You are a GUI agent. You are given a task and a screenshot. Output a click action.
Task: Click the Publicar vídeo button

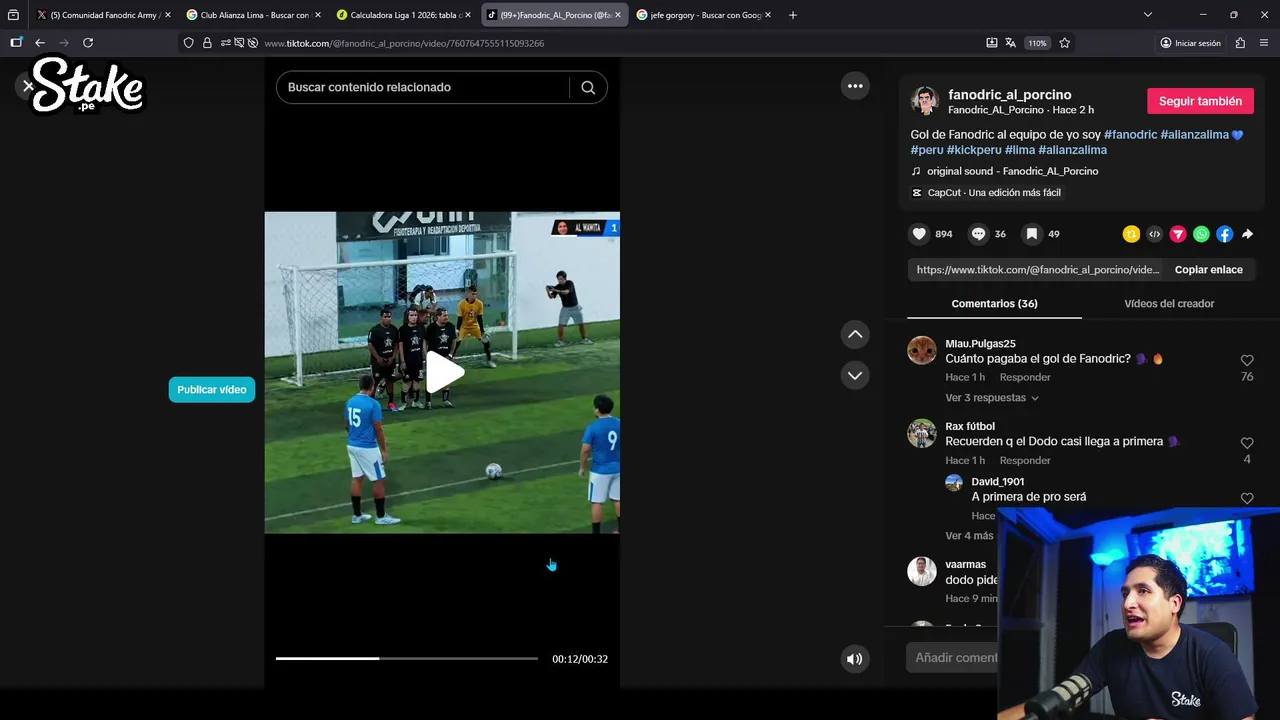[x=212, y=390]
